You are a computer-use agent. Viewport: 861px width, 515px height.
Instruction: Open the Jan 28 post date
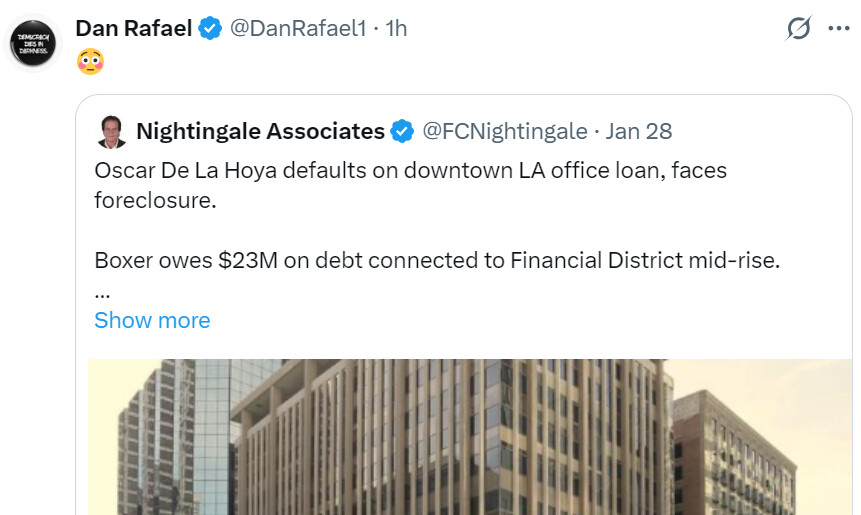coord(639,131)
